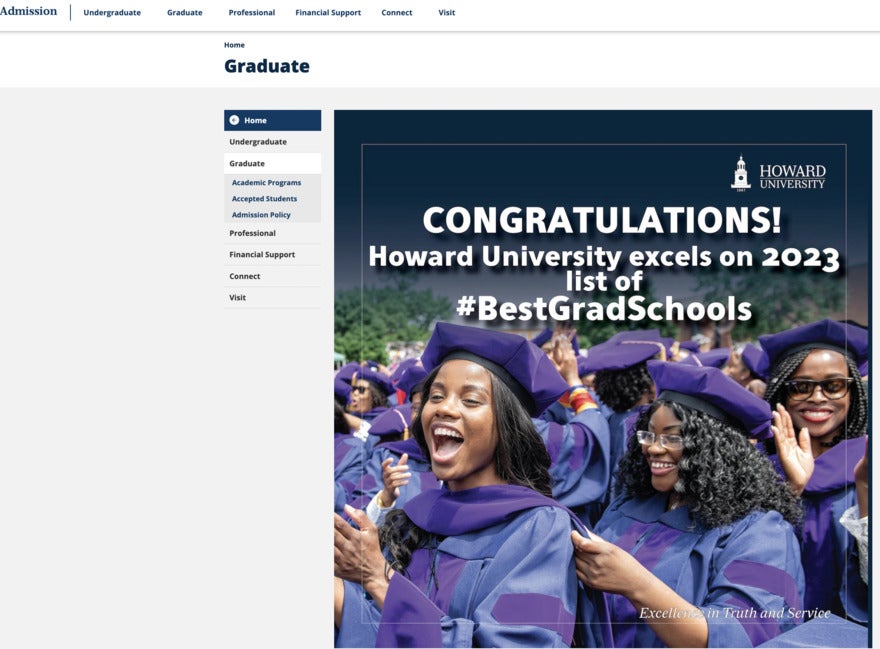Open Visit from the top navigation
Viewport: 880px width, 649px height.
click(x=446, y=13)
